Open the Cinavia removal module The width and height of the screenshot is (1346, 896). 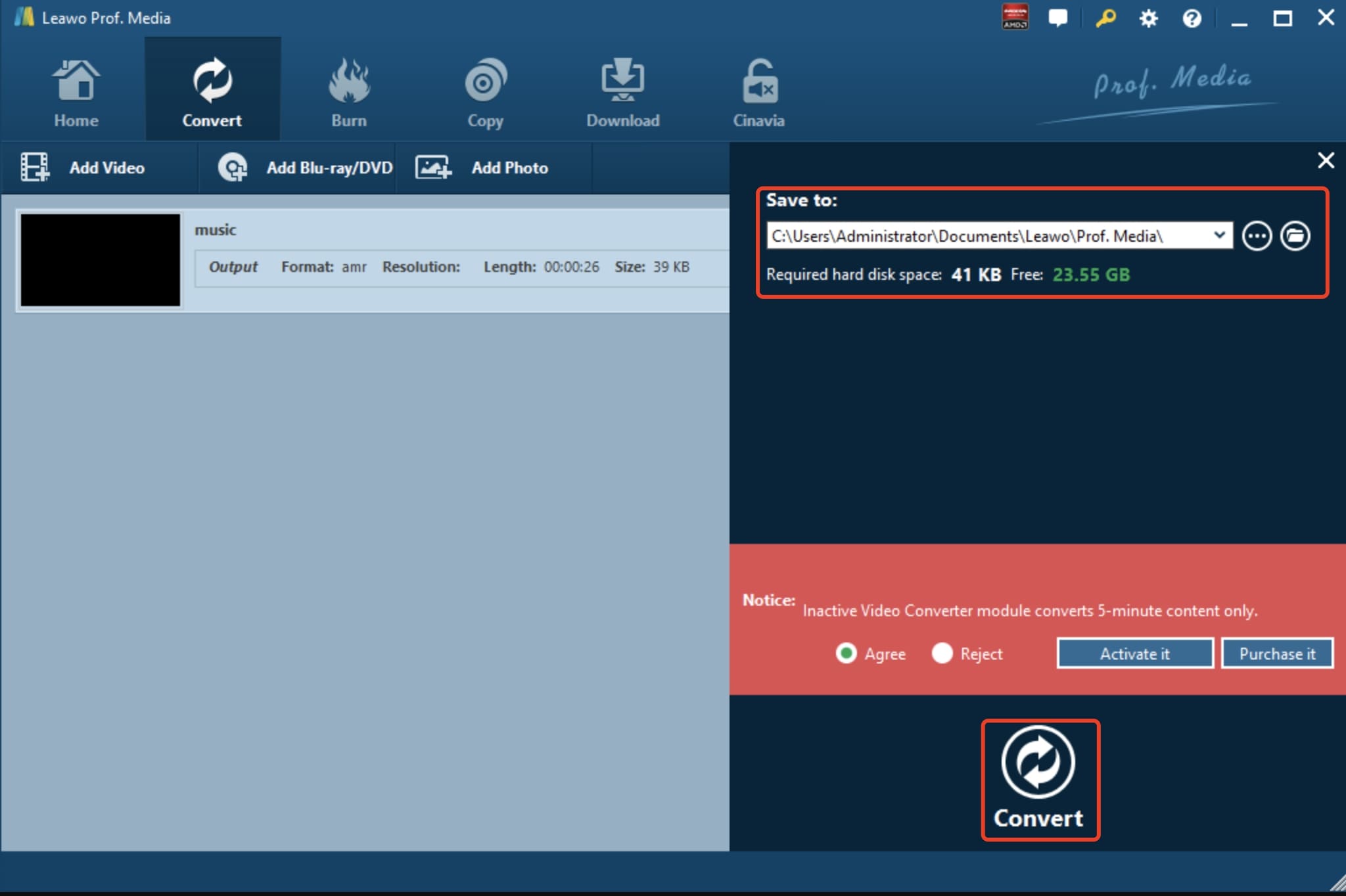[x=758, y=92]
